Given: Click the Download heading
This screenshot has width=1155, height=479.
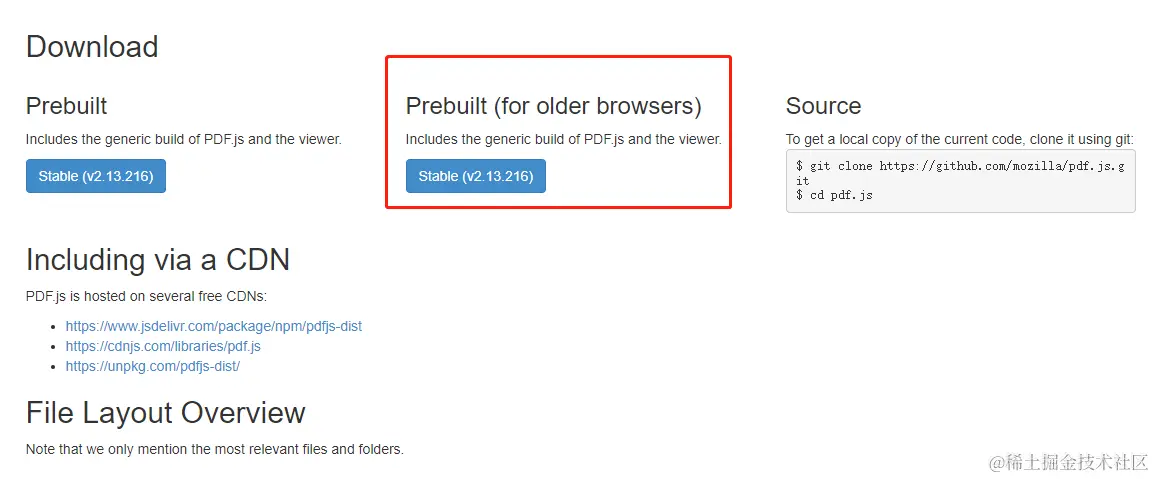Looking at the screenshot, I should pos(92,47).
